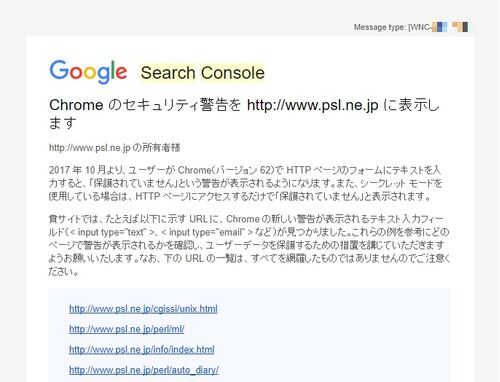Open the perl/ml/ link
The width and height of the screenshot is (500, 382).
pyautogui.click(x=127, y=329)
